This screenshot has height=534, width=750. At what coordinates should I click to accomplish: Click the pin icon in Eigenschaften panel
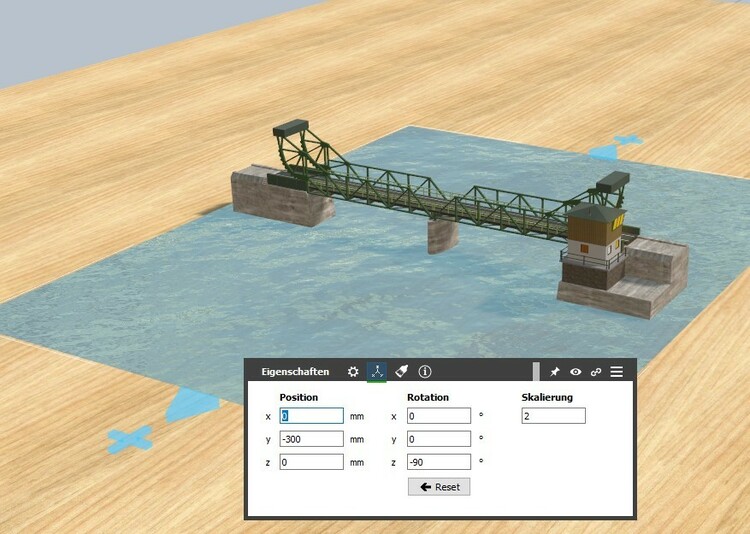pos(555,372)
